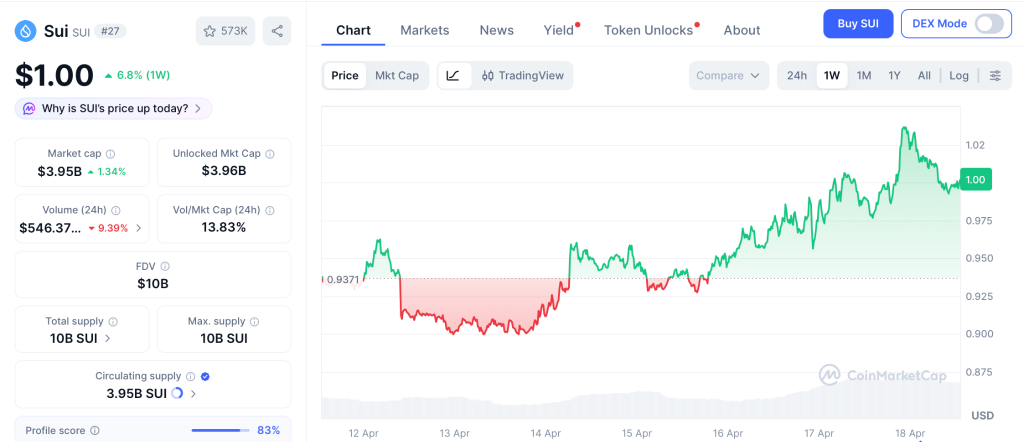
Task: Toggle the DEX Mode switch
Action: 988,23
